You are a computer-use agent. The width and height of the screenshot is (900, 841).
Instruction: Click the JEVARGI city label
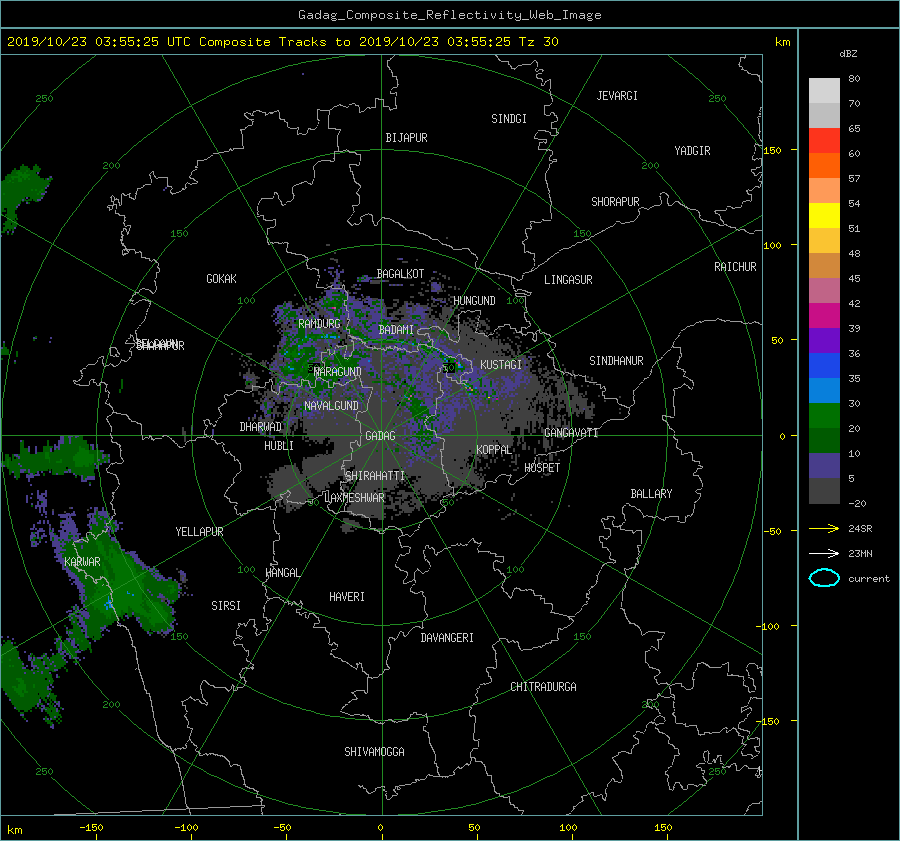(x=617, y=96)
